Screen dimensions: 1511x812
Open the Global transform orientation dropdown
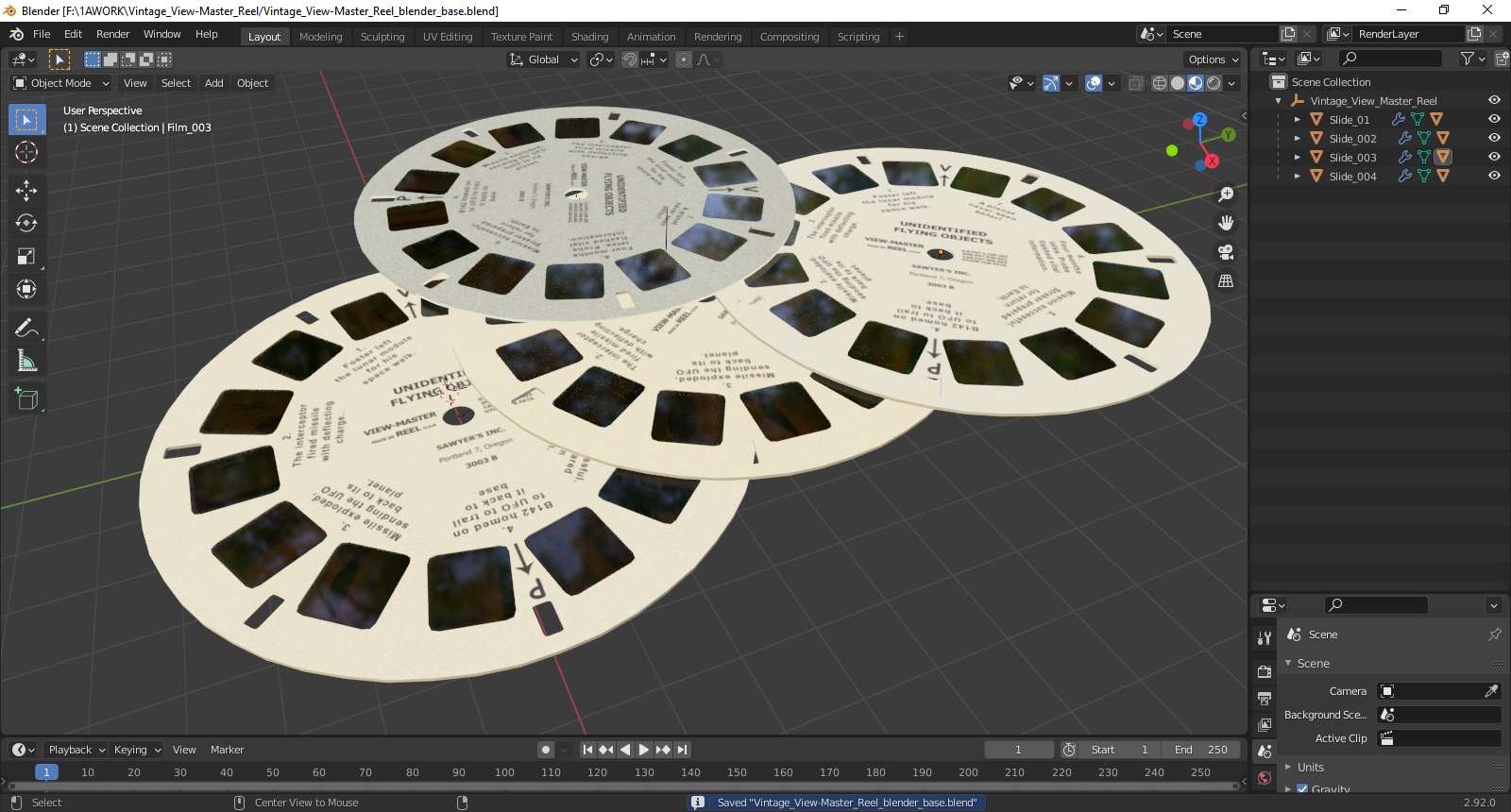543,59
